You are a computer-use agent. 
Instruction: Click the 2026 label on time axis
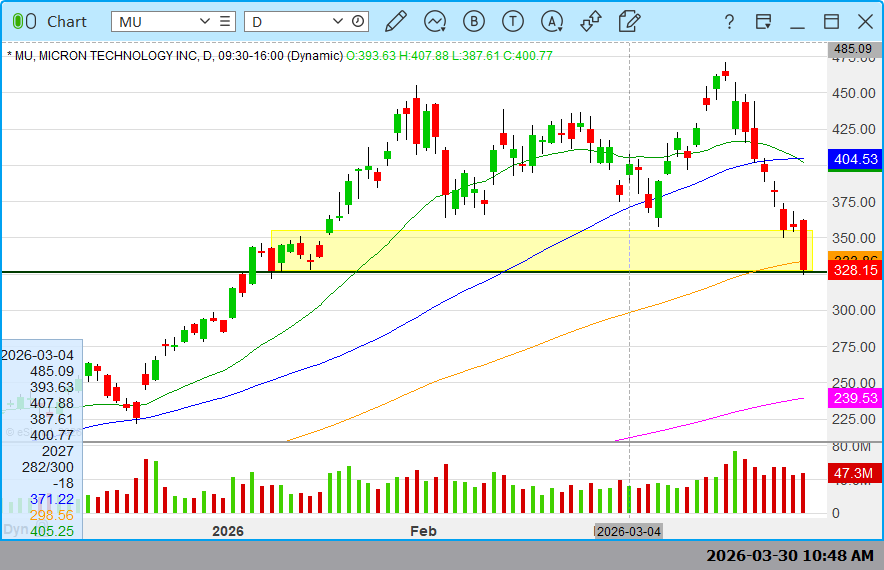click(x=228, y=531)
